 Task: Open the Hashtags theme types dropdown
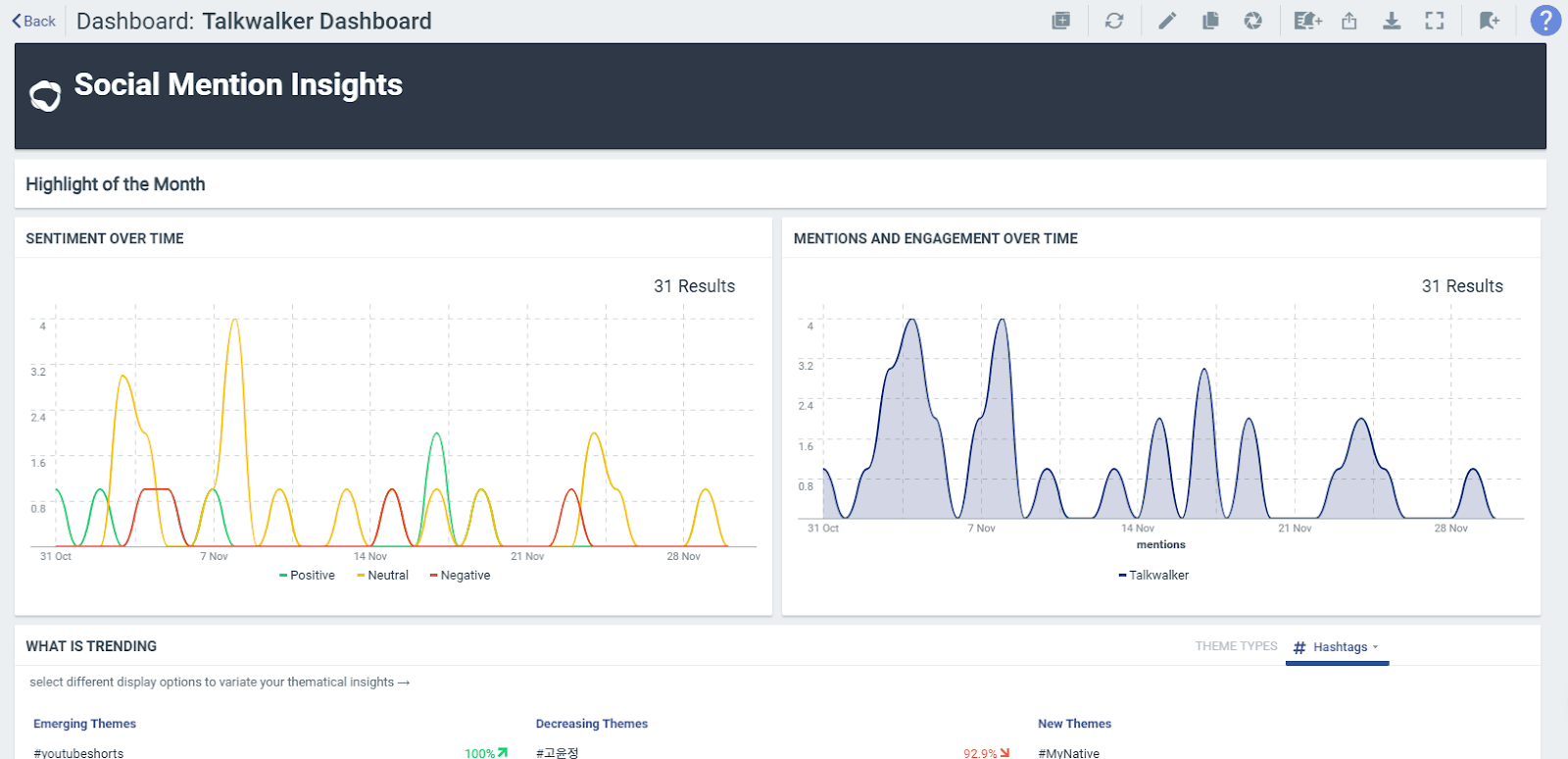point(1339,647)
